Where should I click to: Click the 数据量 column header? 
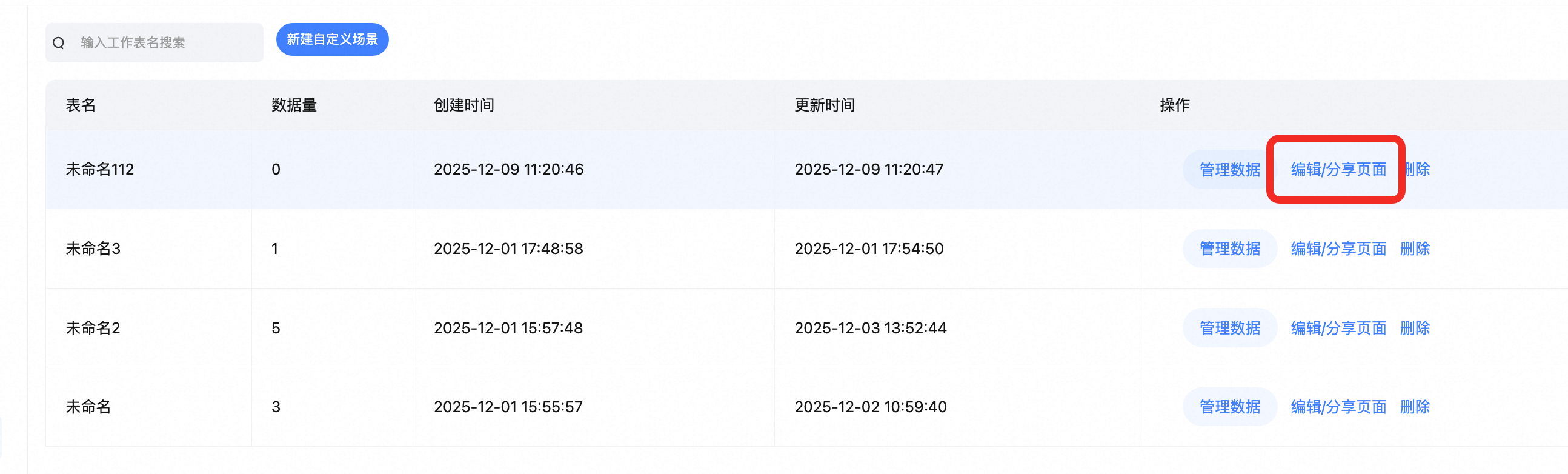click(x=294, y=105)
